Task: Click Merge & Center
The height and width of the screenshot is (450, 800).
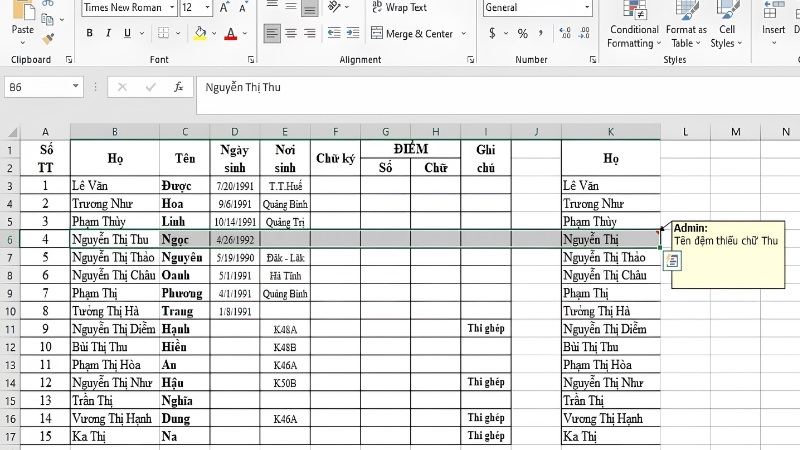Action: pos(412,34)
